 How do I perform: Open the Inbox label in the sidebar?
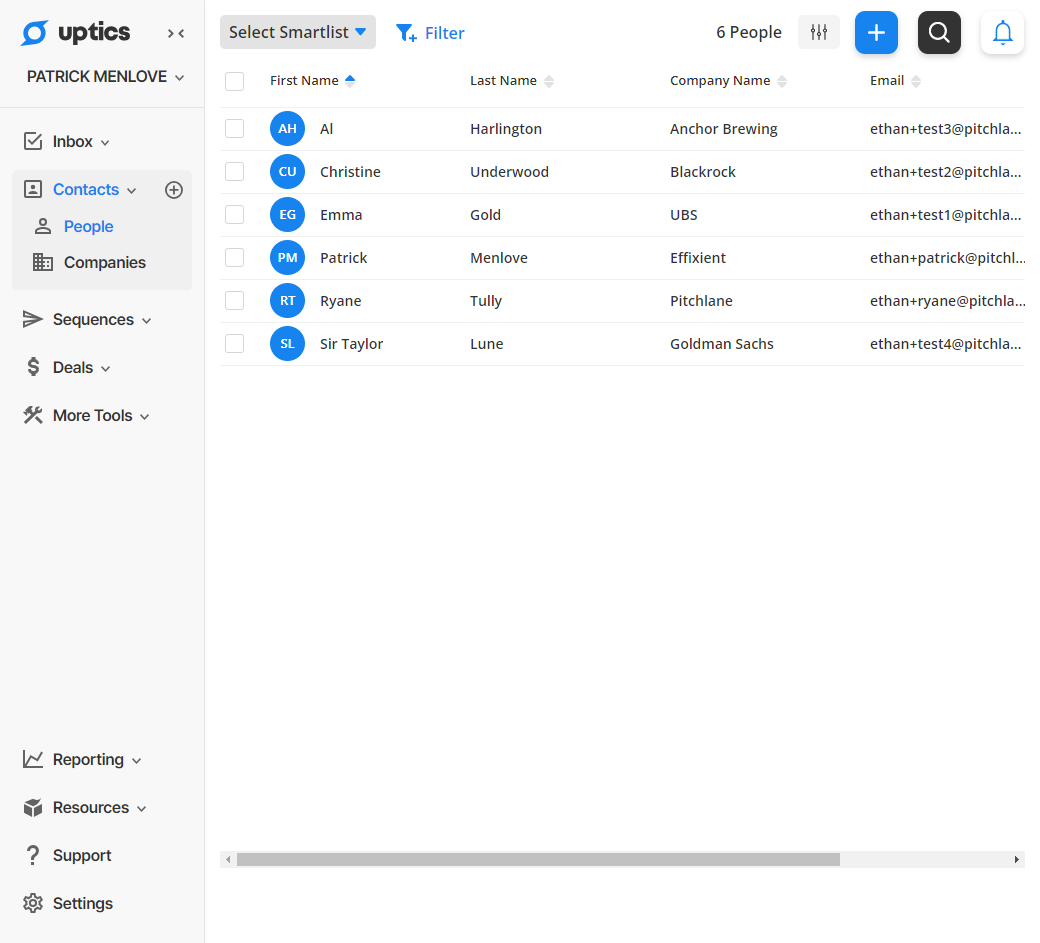tap(72, 141)
